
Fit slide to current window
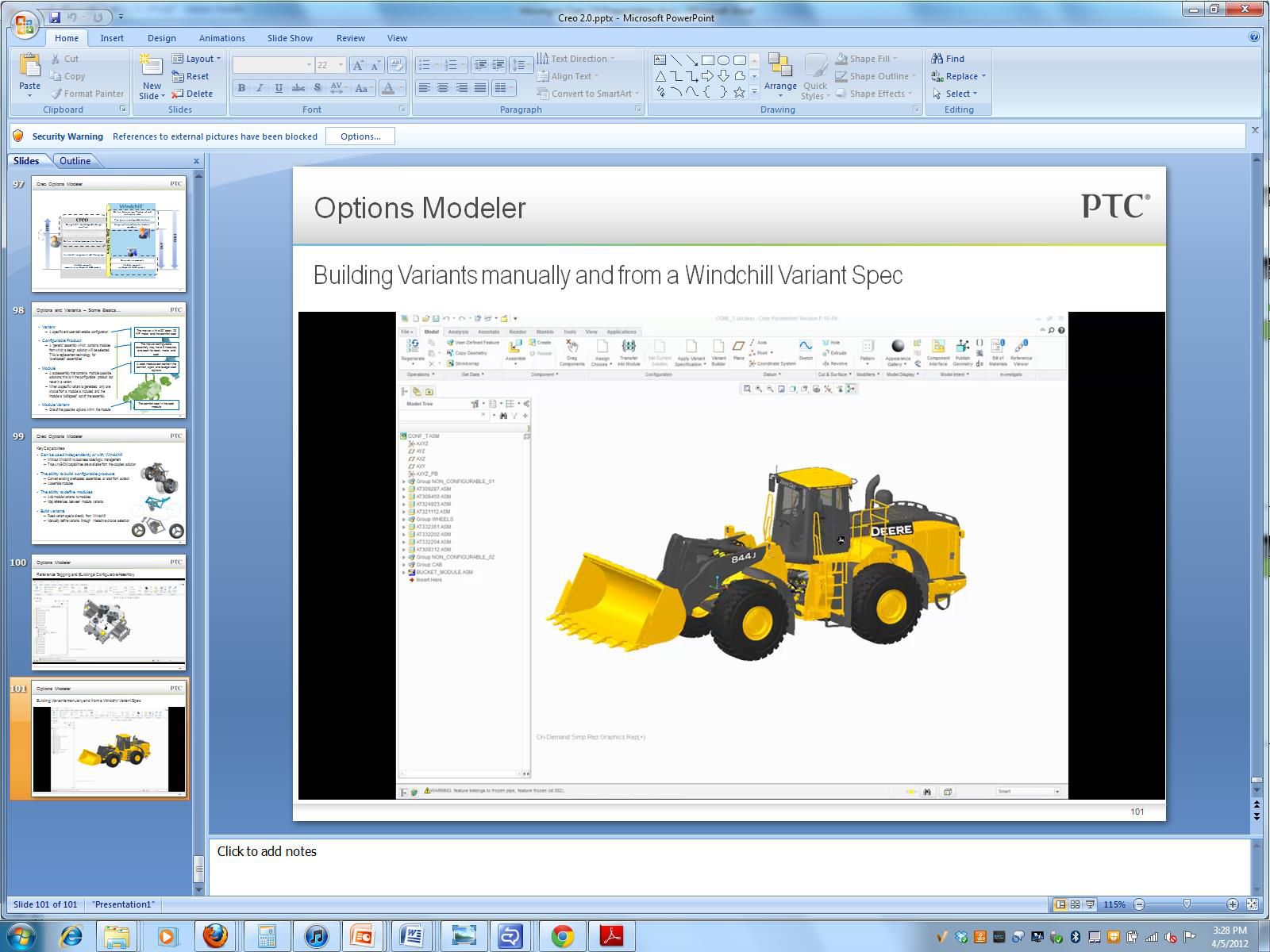pyautogui.click(x=1253, y=904)
